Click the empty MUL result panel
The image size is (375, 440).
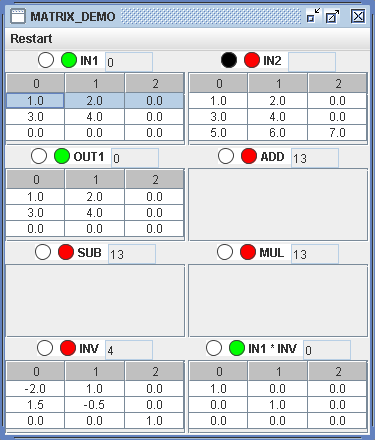tap(278, 300)
